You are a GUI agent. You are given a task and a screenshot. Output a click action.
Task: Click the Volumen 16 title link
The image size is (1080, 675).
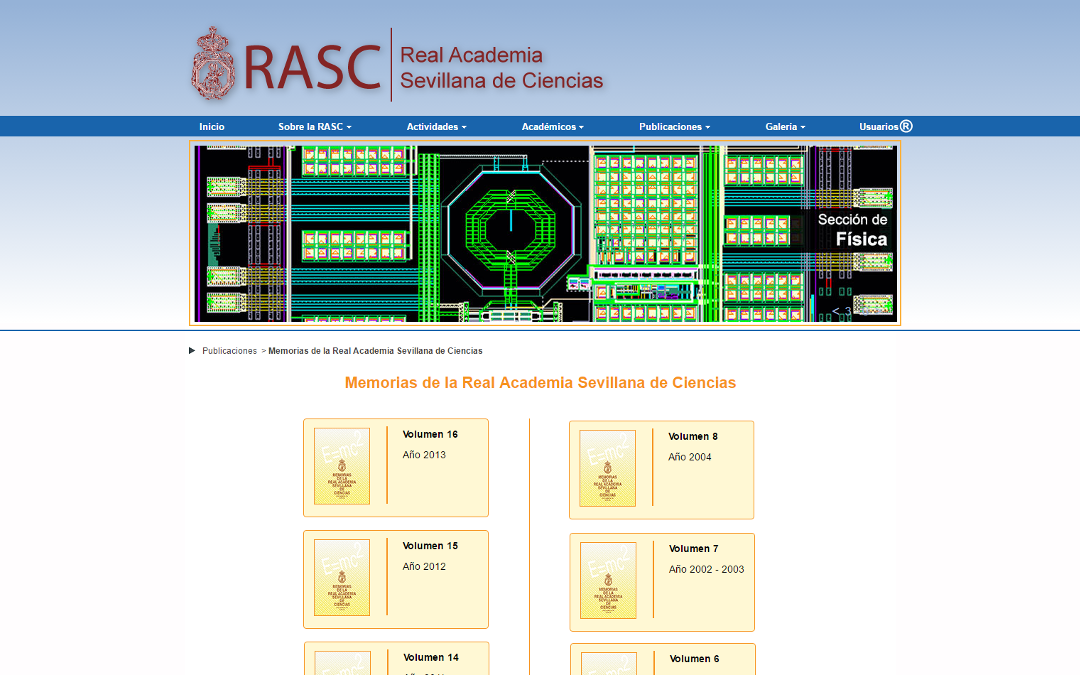(430, 434)
